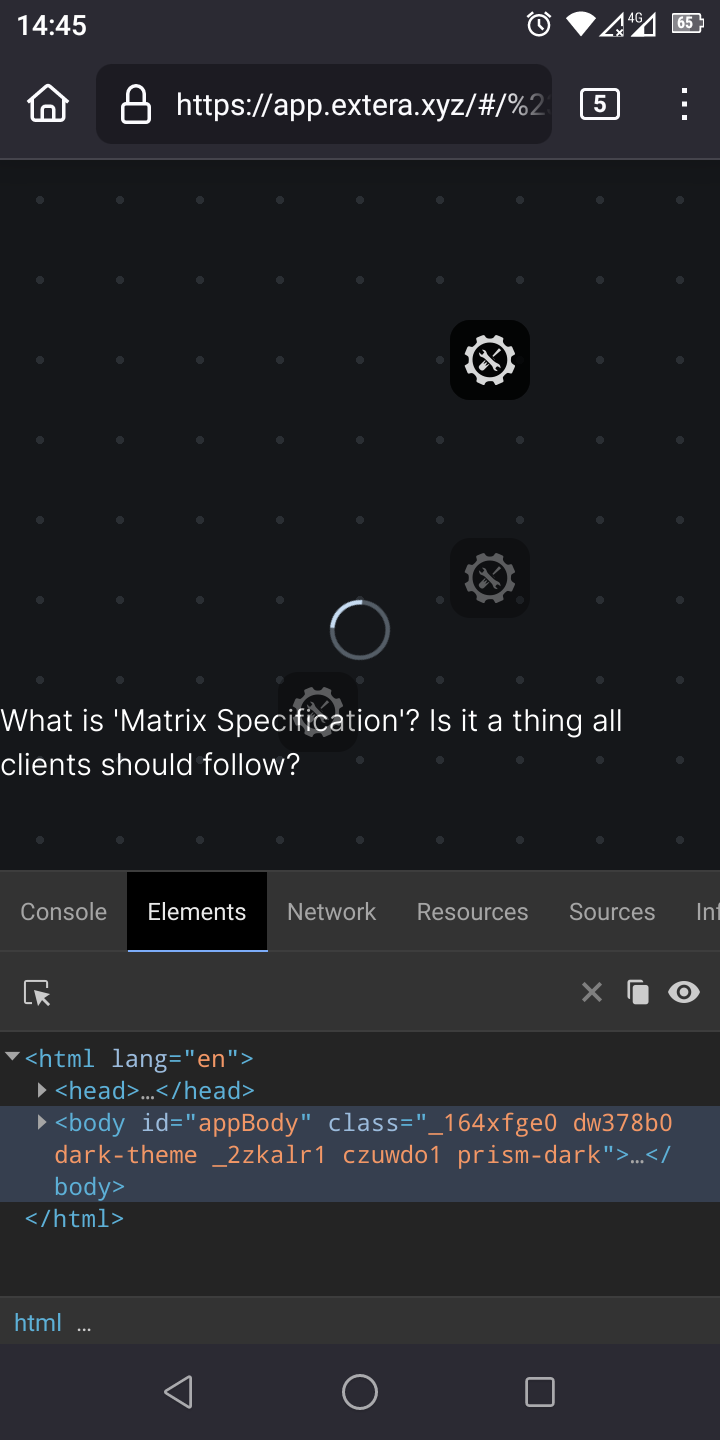
Task: Tap the bright Eruda devtools gear icon
Action: click(x=490, y=360)
